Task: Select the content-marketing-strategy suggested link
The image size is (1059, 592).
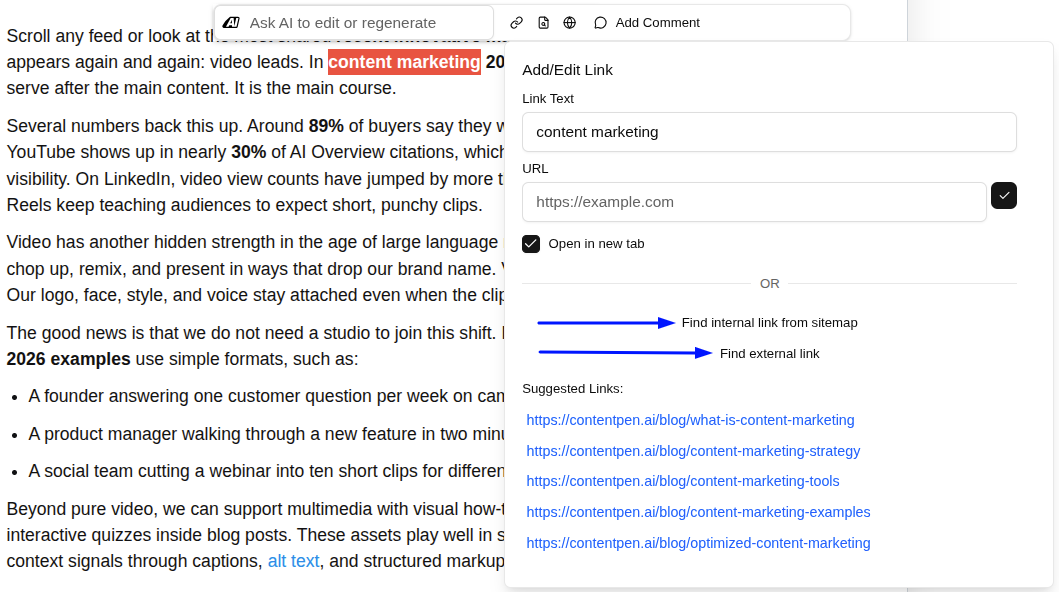Action: tap(693, 451)
